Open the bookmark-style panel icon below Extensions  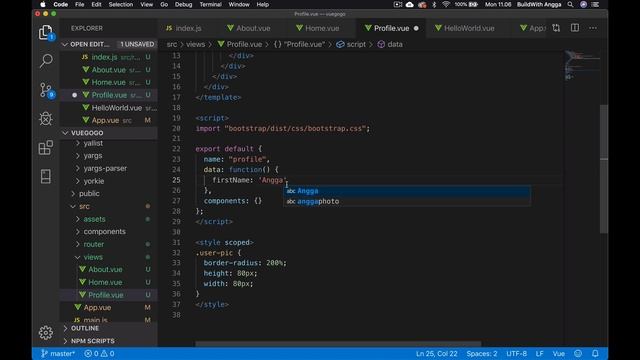point(46,176)
